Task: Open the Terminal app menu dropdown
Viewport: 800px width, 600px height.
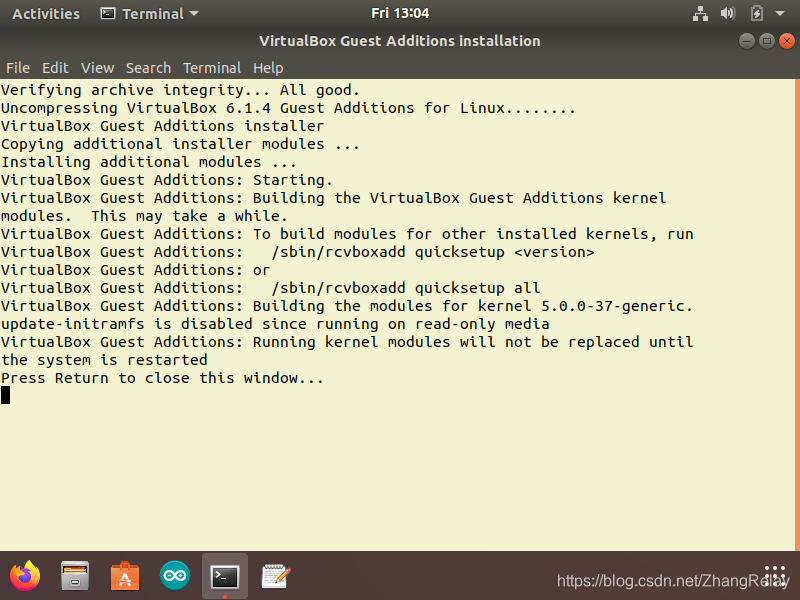Action: [149, 14]
